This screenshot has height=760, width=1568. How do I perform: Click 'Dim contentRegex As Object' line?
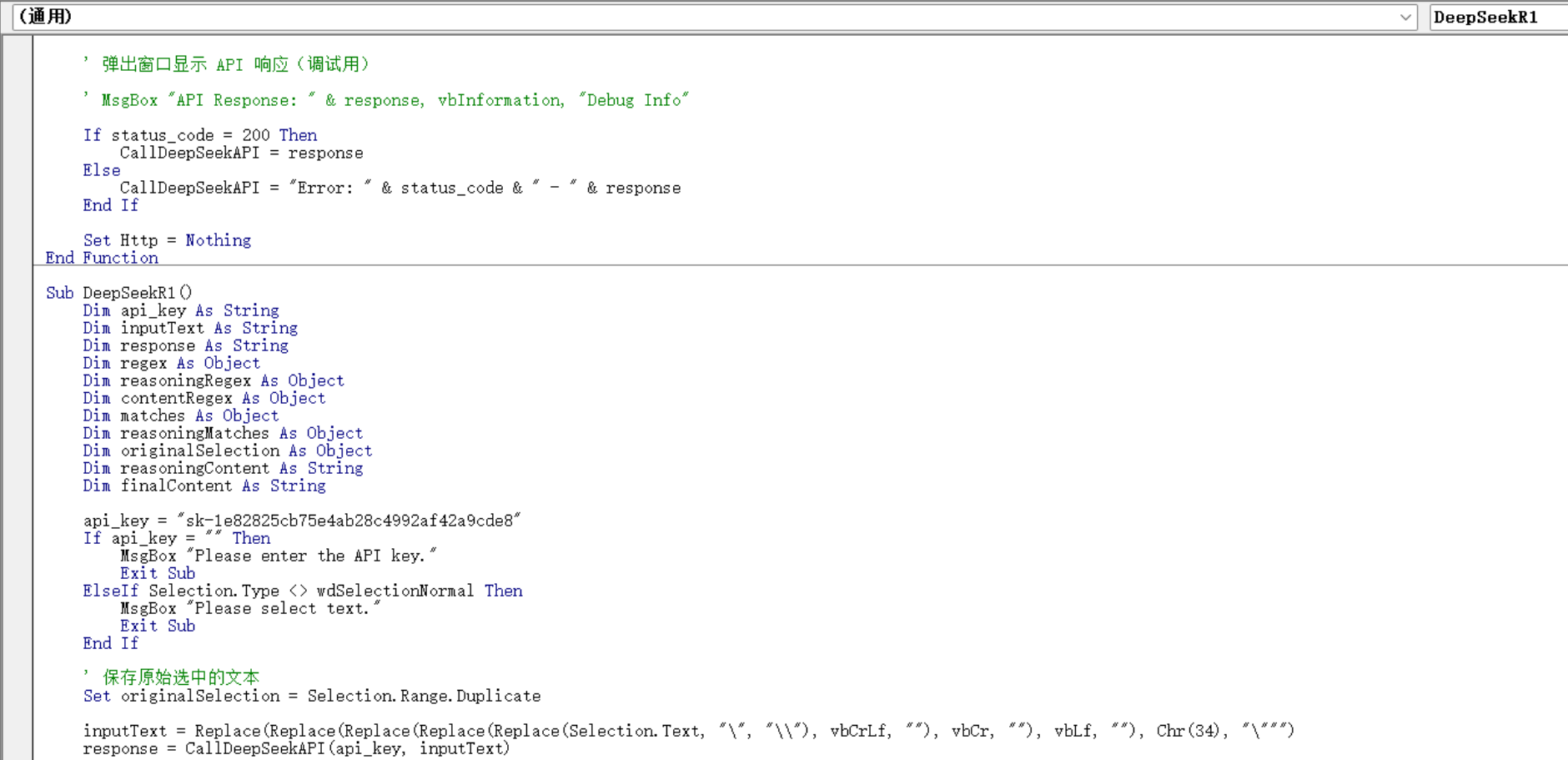coord(204,398)
